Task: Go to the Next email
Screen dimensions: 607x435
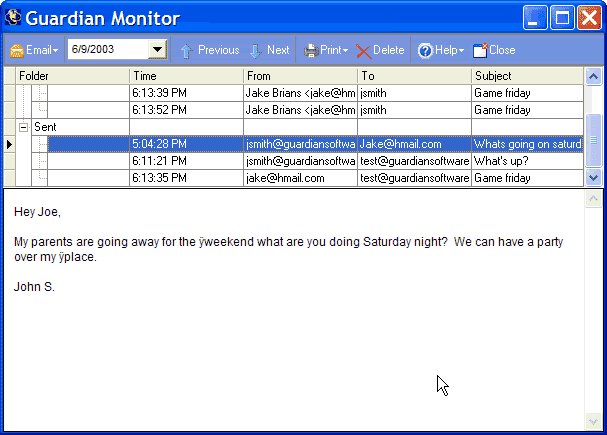Action: point(270,50)
